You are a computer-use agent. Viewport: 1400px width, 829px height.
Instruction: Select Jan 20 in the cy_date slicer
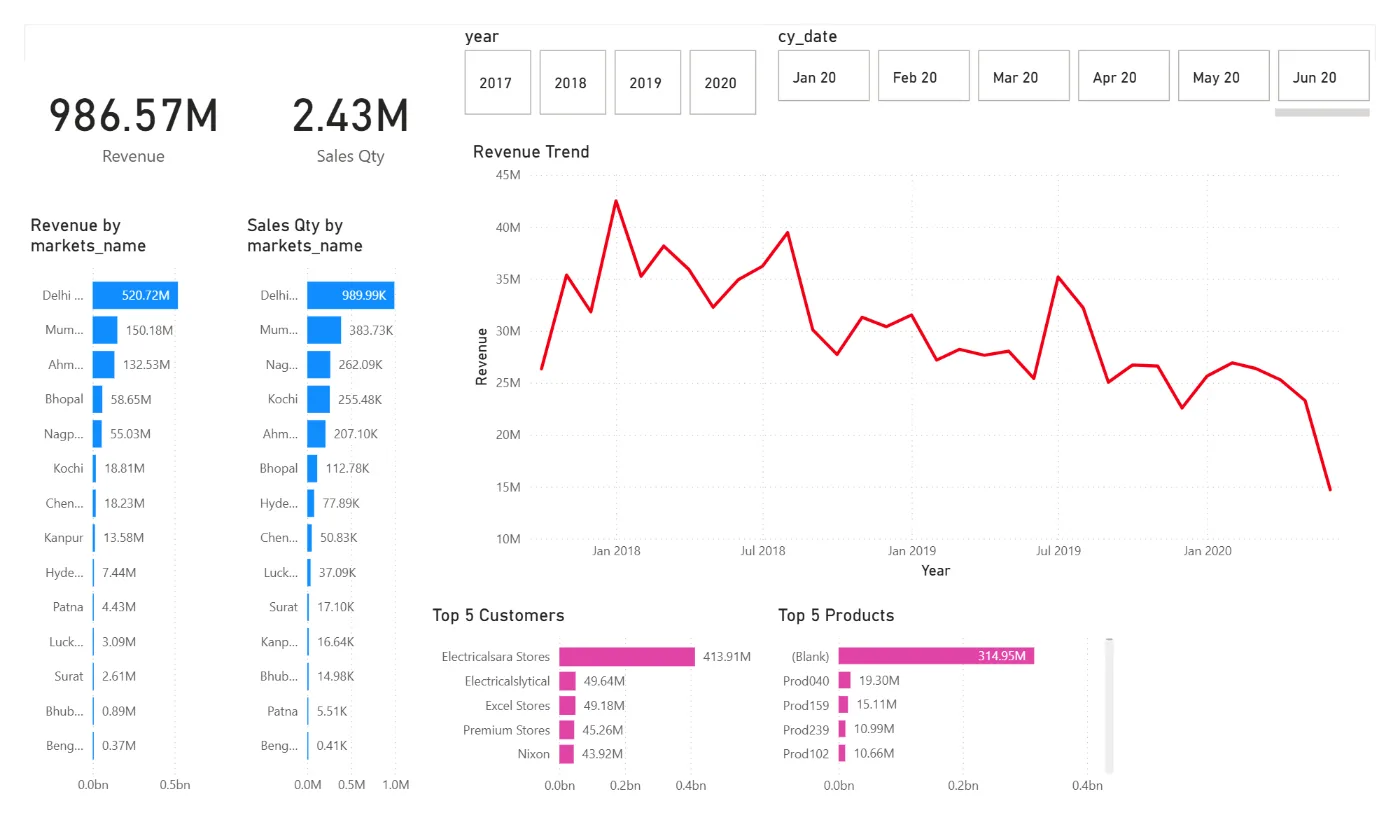click(824, 77)
